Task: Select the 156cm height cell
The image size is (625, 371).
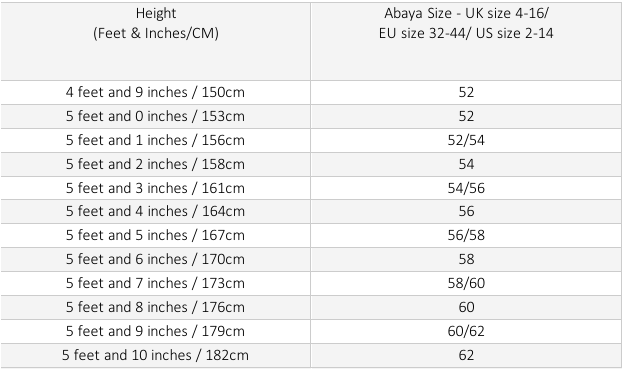Action: tap(155, 140)
